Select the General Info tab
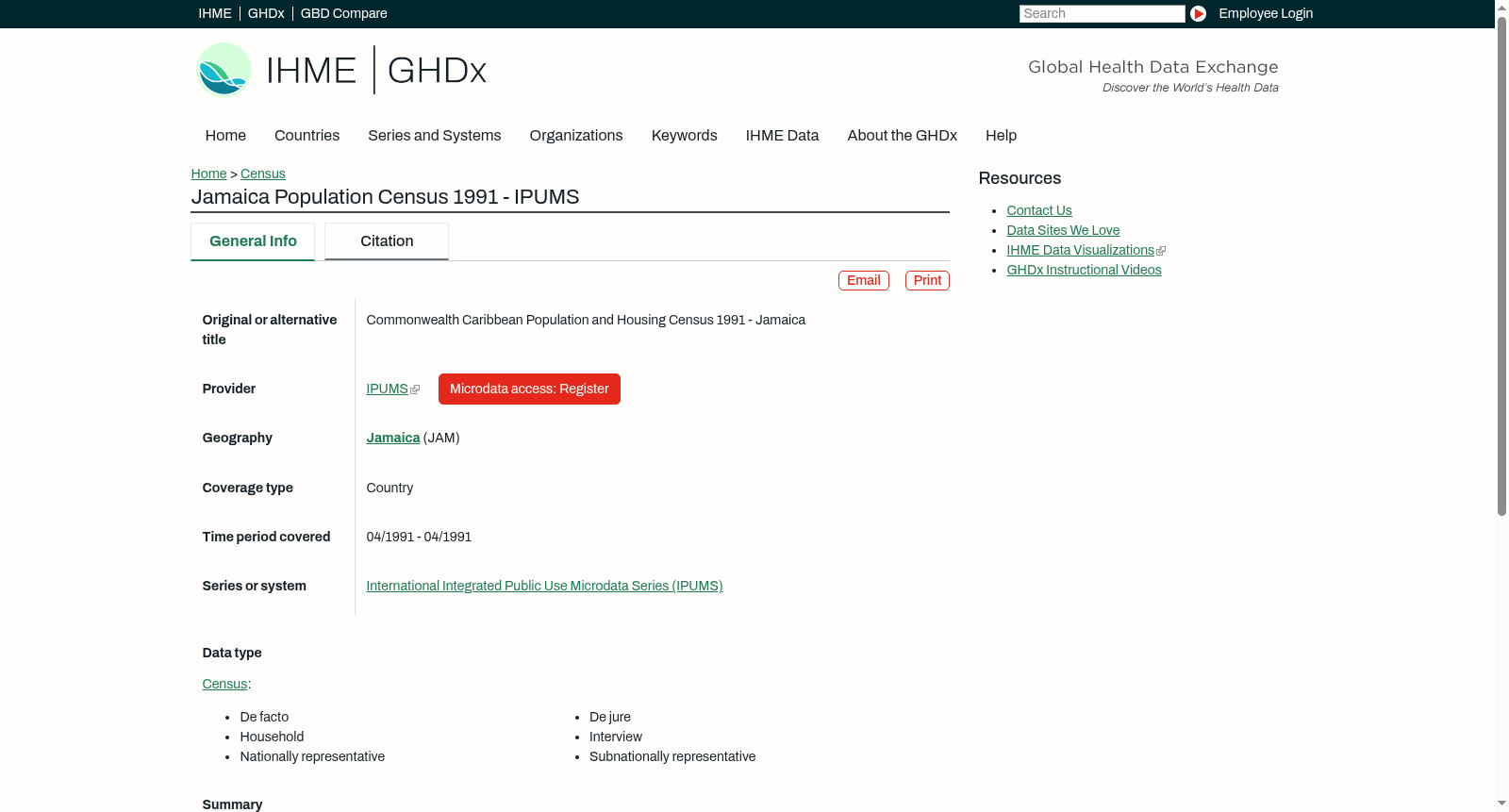This screenshot has width=1509, height=812. (x=253, y=241)
